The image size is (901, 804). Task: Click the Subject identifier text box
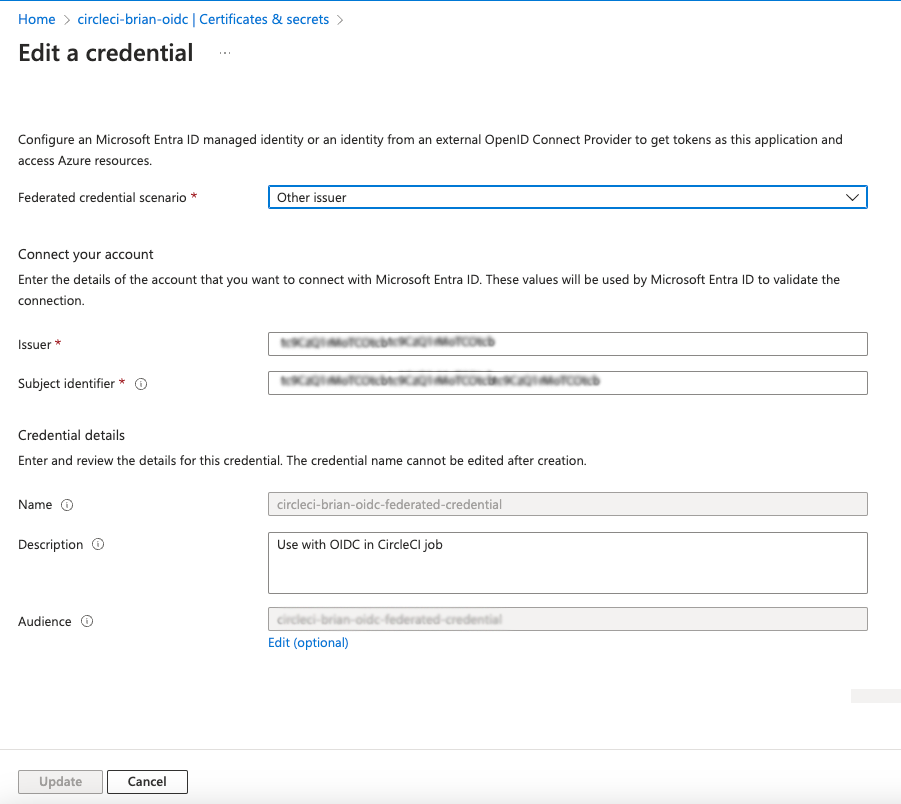click(x=567, y=383)
